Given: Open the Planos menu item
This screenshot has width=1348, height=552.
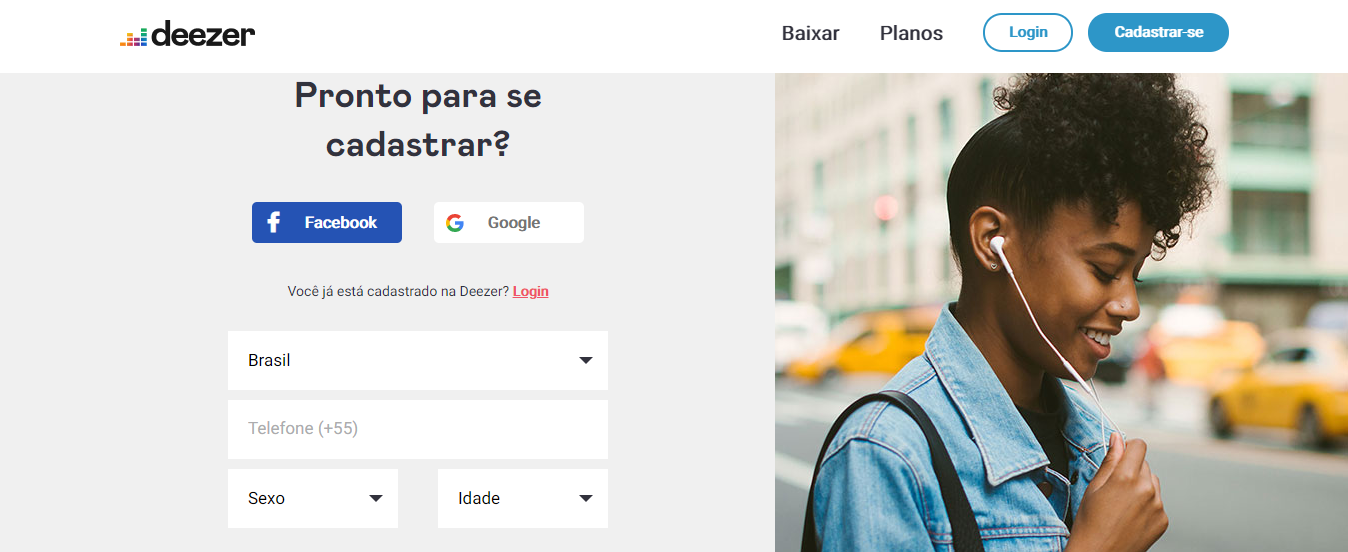Looking at the screenshot, I should [x=911, y=33].
